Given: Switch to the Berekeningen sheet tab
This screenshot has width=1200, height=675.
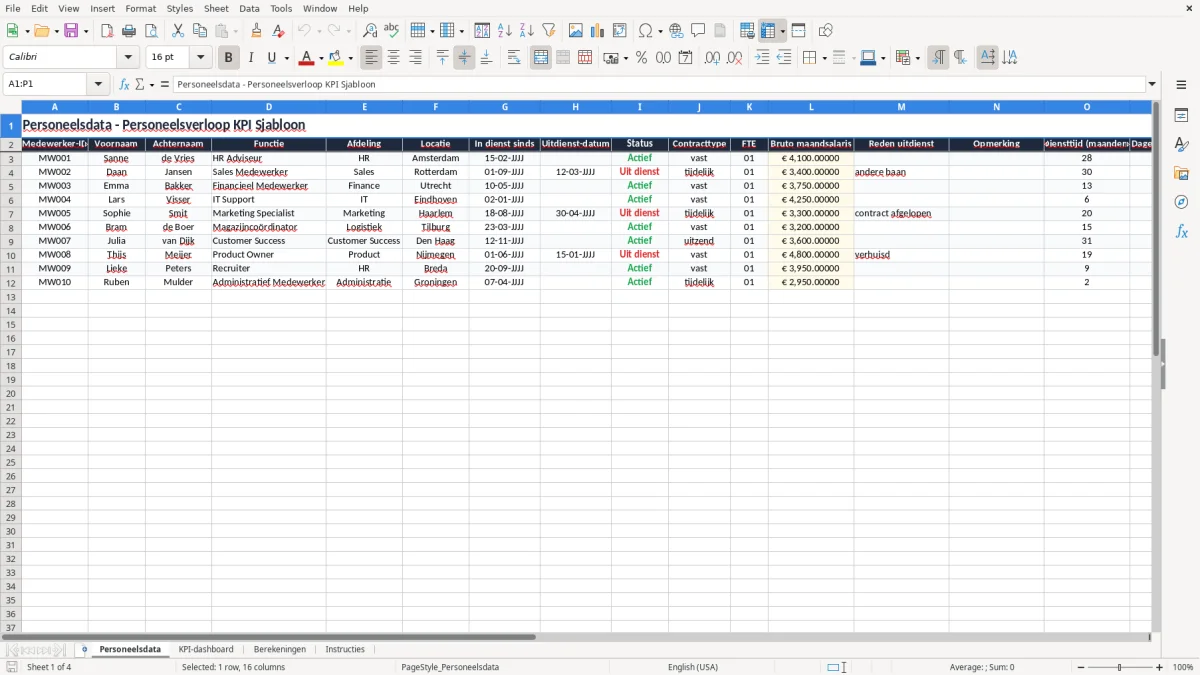Looking at the screenshot, I should 280,650.
